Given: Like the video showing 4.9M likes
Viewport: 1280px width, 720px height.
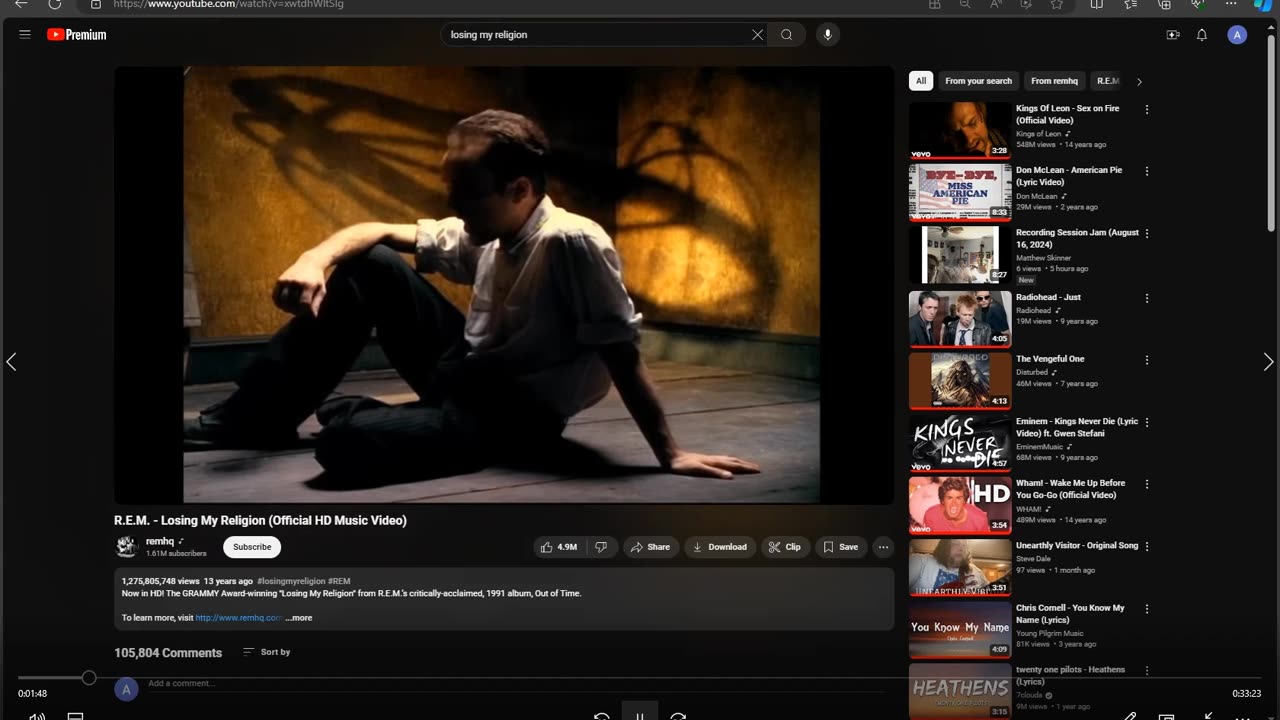Looking at the screenshot, I should click(559, 547).
